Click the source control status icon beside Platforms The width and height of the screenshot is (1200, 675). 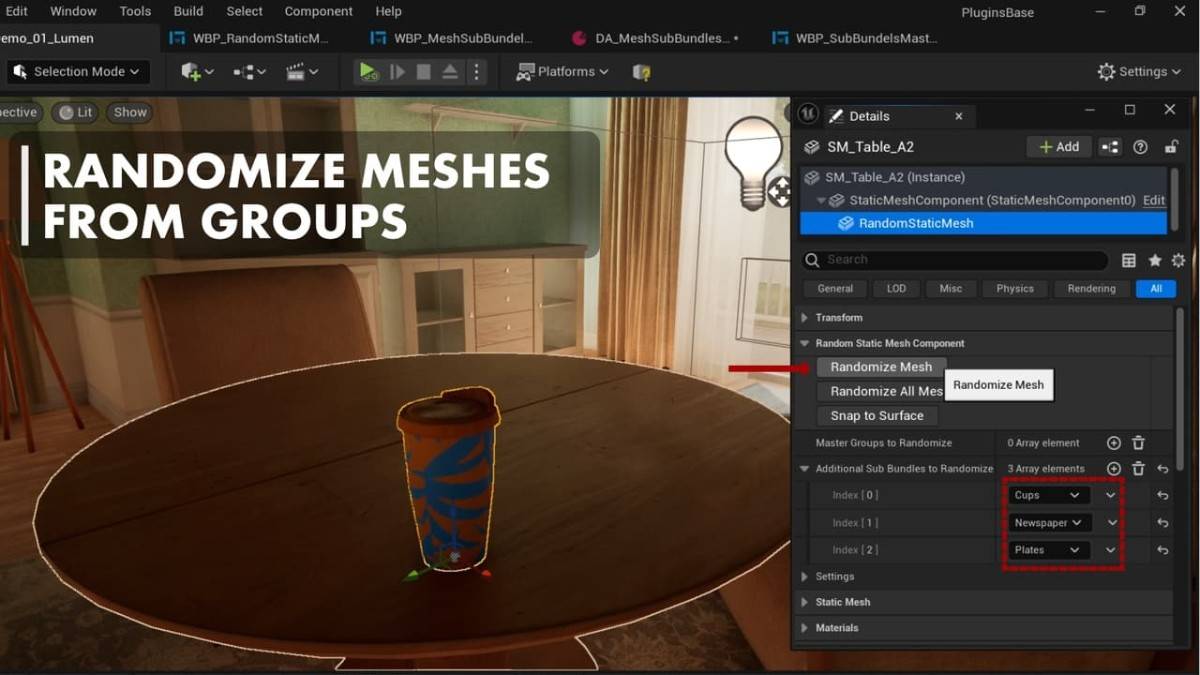point(642,72)
